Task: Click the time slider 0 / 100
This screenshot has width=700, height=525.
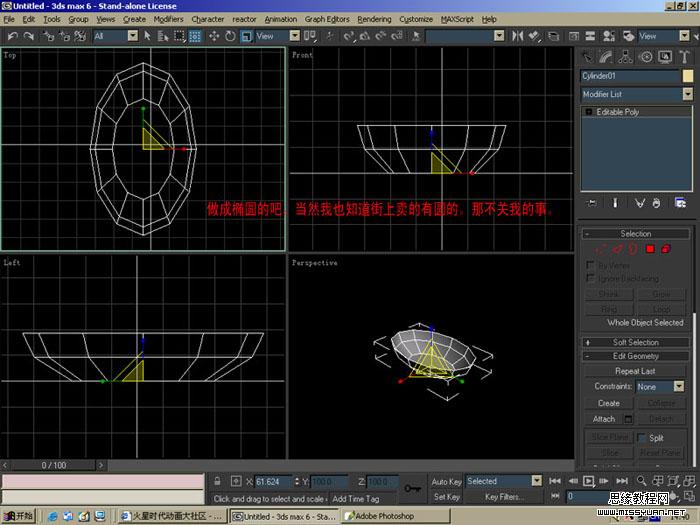Action: (54, 465)
